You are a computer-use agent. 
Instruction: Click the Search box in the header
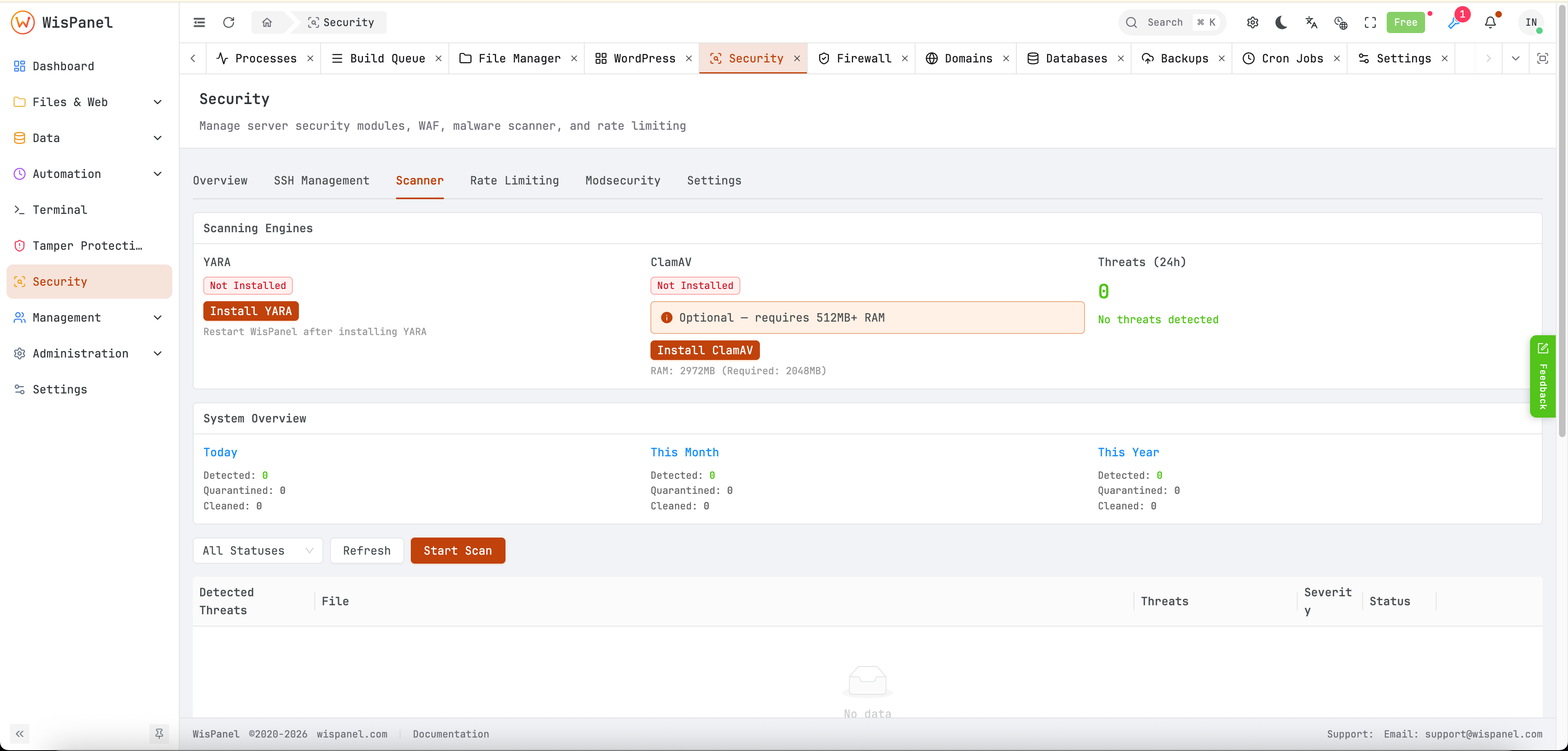point(1172,22)
